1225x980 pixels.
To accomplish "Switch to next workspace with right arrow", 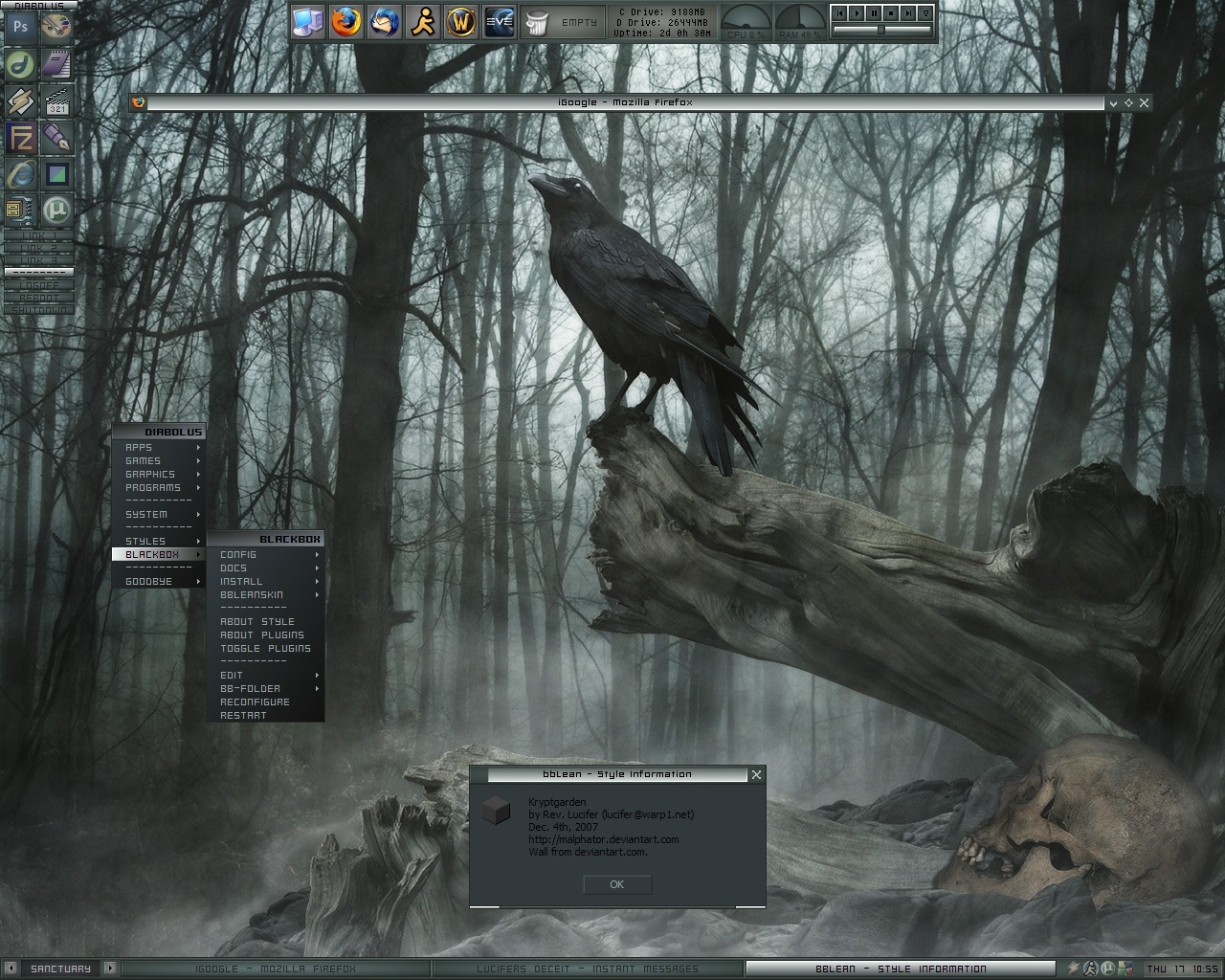I will pos(110,969).
